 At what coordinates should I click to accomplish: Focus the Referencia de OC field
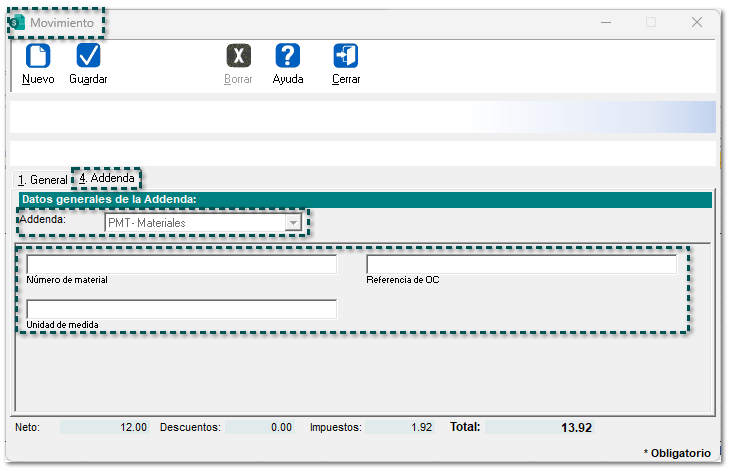pyautogui.click(x=521, y=265)
